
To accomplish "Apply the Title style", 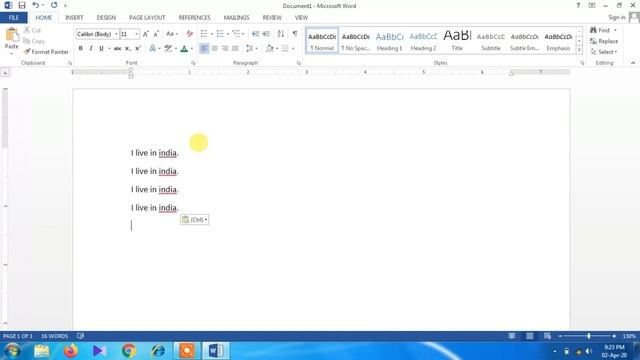I will coord(457,41).
